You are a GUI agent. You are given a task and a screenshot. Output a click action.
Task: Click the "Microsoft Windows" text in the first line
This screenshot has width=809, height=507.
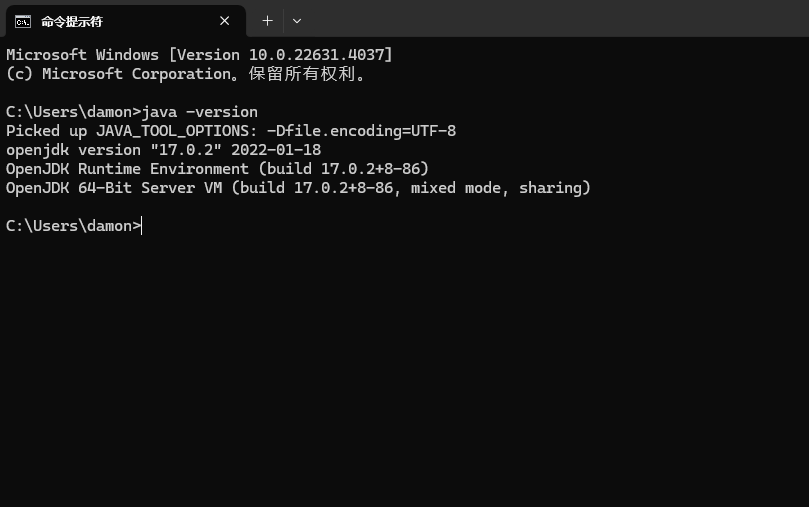coord(82,54)
